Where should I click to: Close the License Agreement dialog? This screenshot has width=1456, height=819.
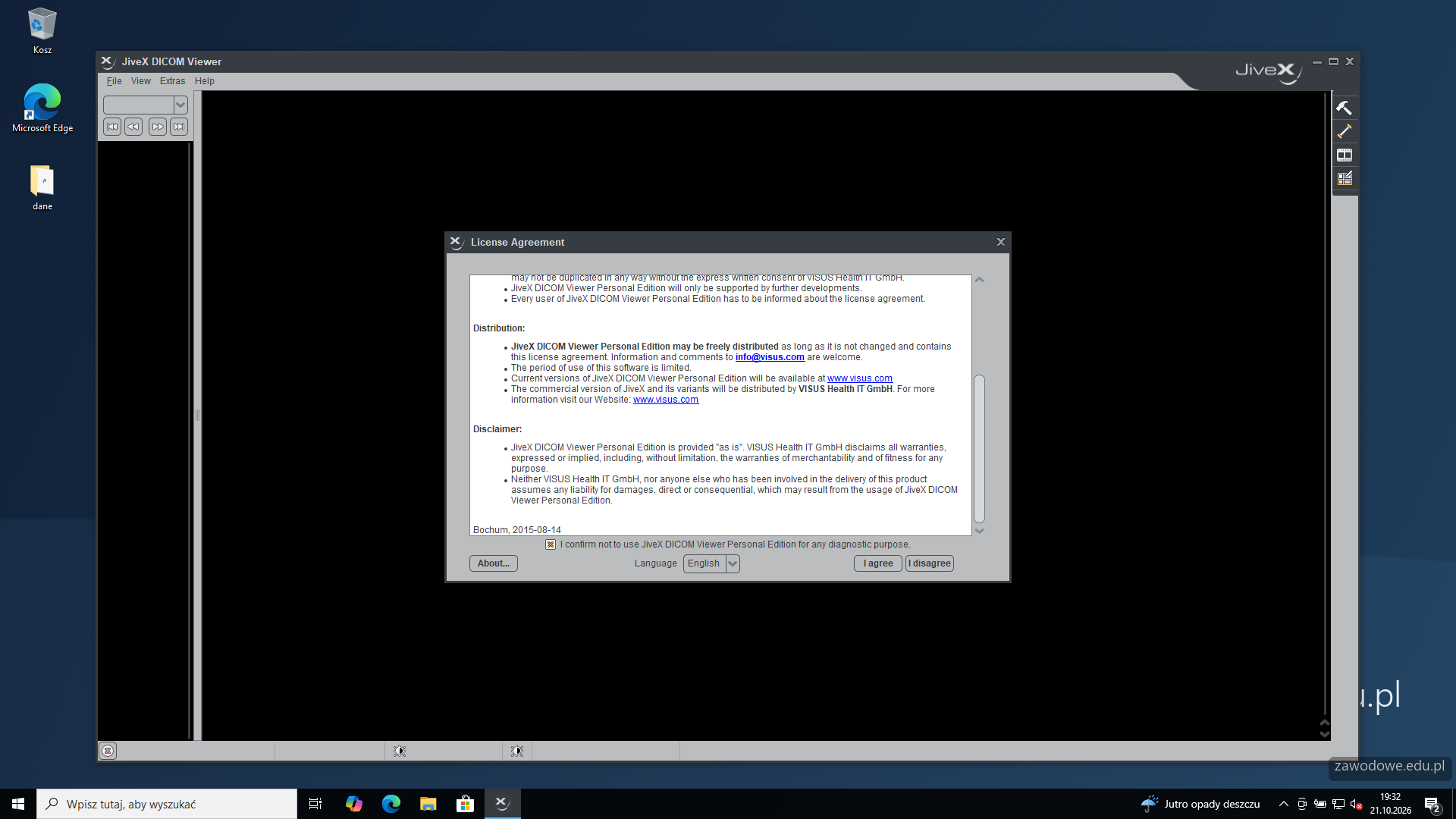(x=1001, y=242)
